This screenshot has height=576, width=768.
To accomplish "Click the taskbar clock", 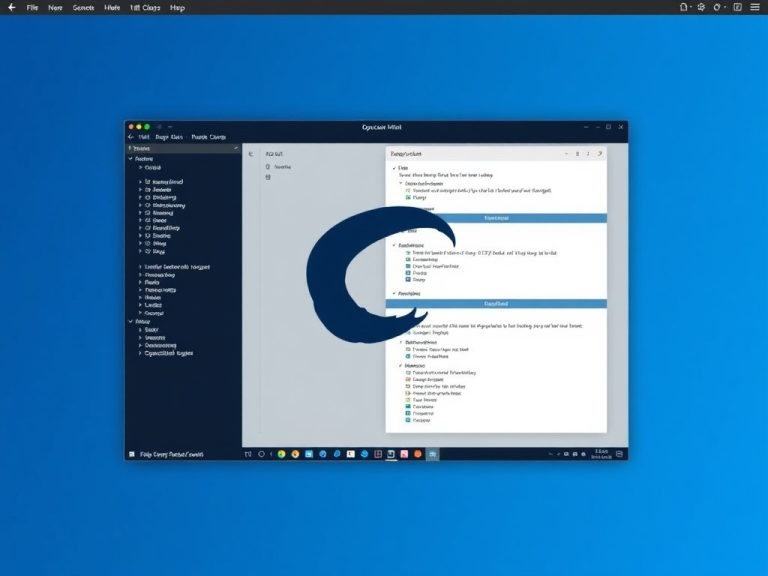I will (601, 454).
